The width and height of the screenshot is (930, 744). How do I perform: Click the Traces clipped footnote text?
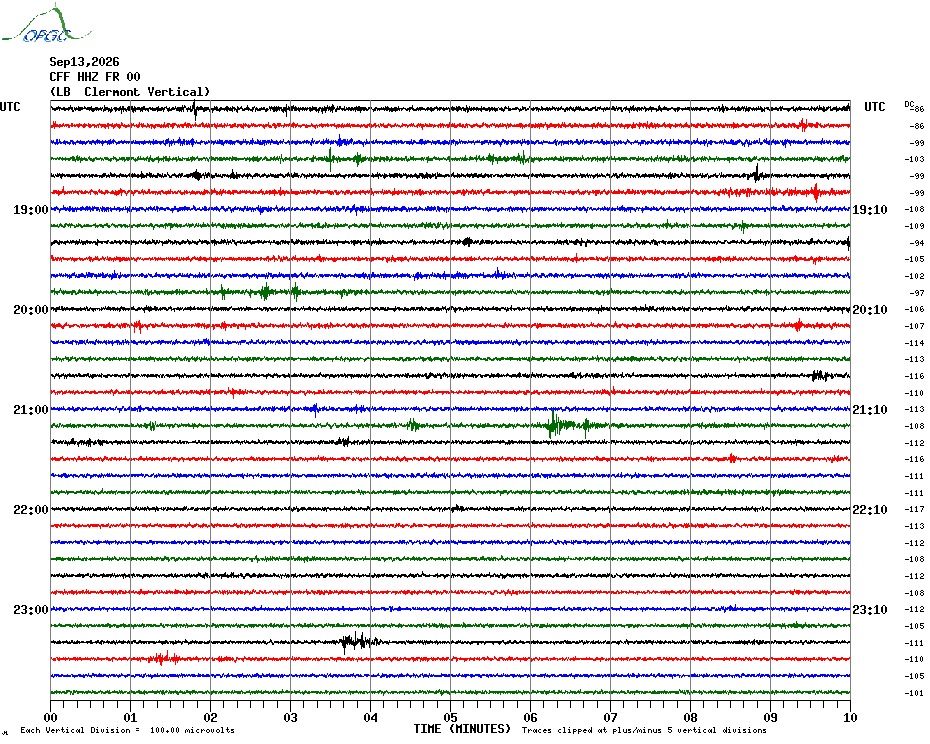tap(644, 730)
